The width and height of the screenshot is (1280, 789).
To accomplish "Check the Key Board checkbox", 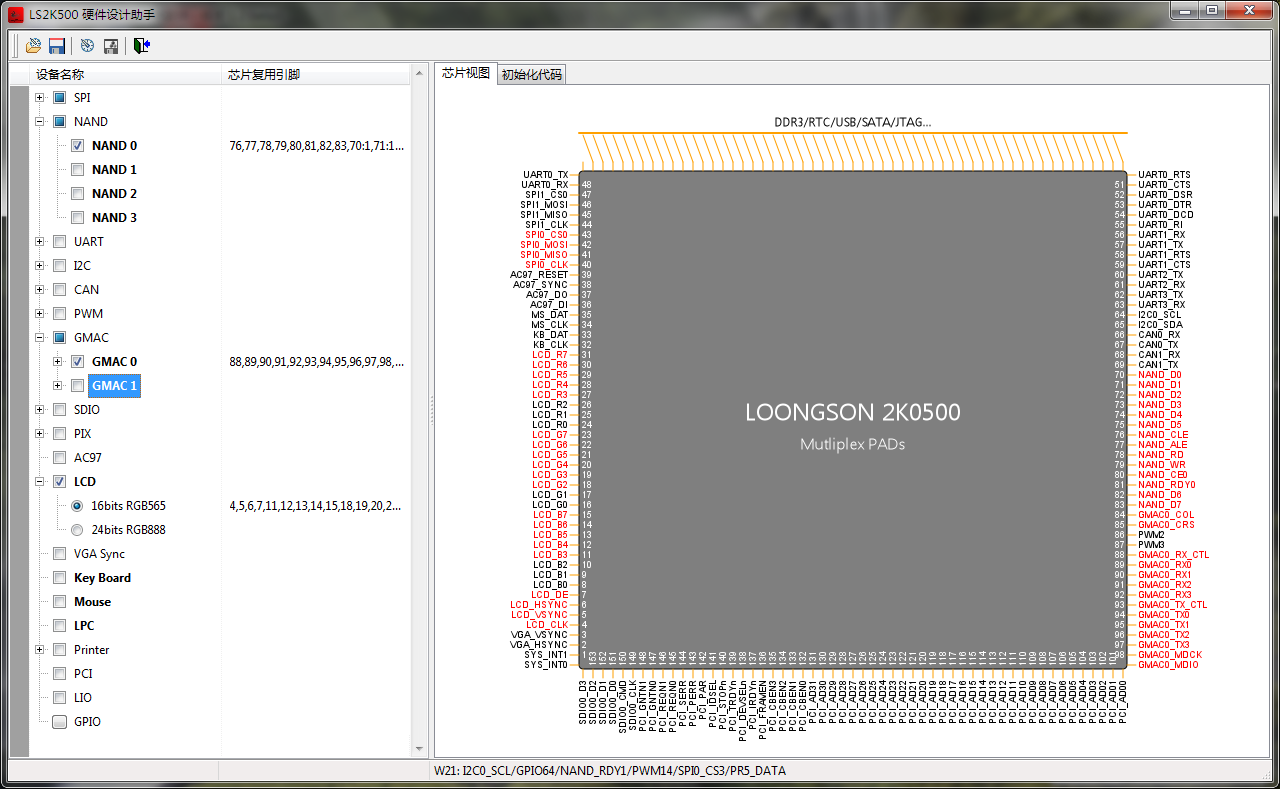I will pos(59,578).
